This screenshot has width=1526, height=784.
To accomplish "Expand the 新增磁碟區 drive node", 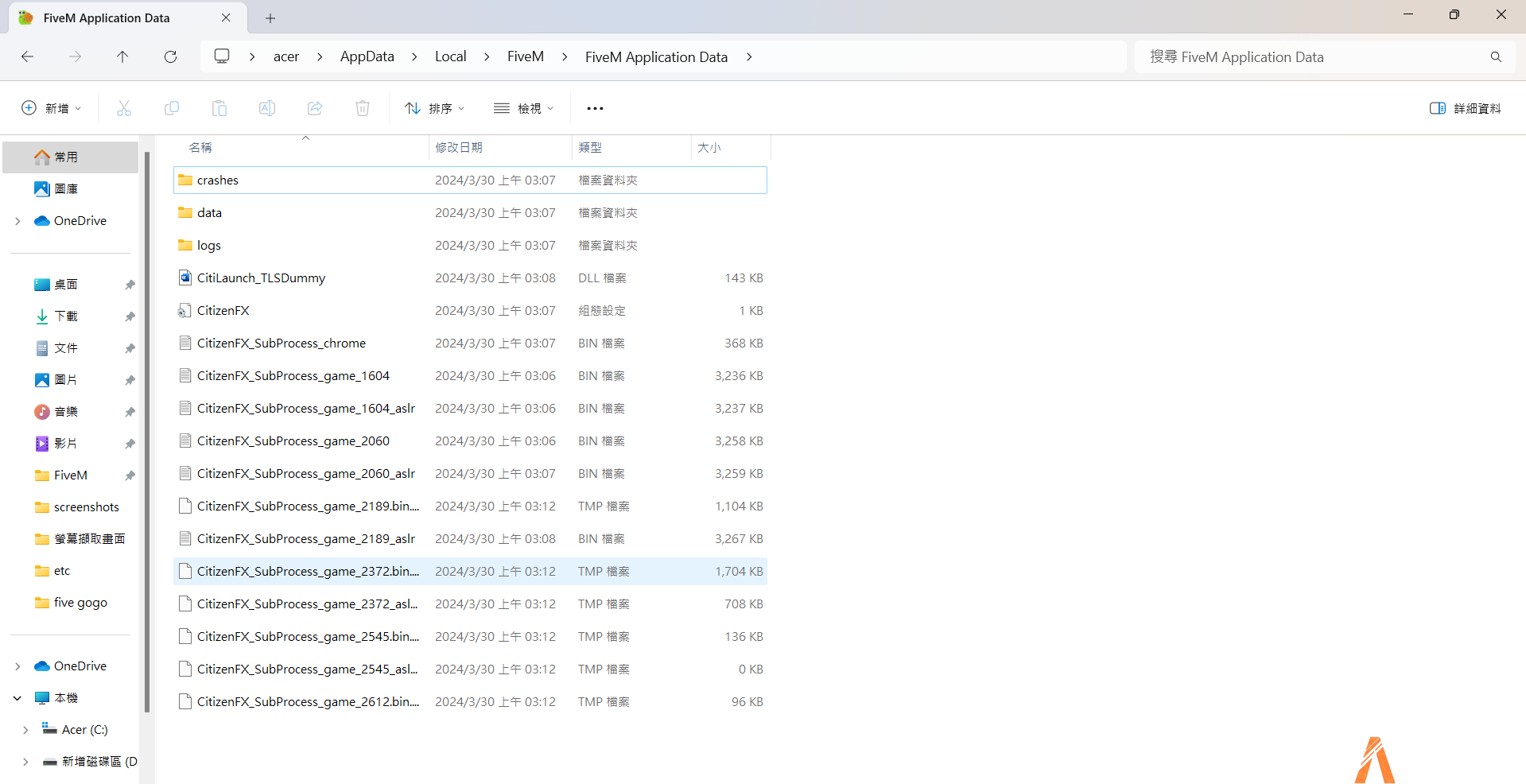I will (x=25, y=762).
